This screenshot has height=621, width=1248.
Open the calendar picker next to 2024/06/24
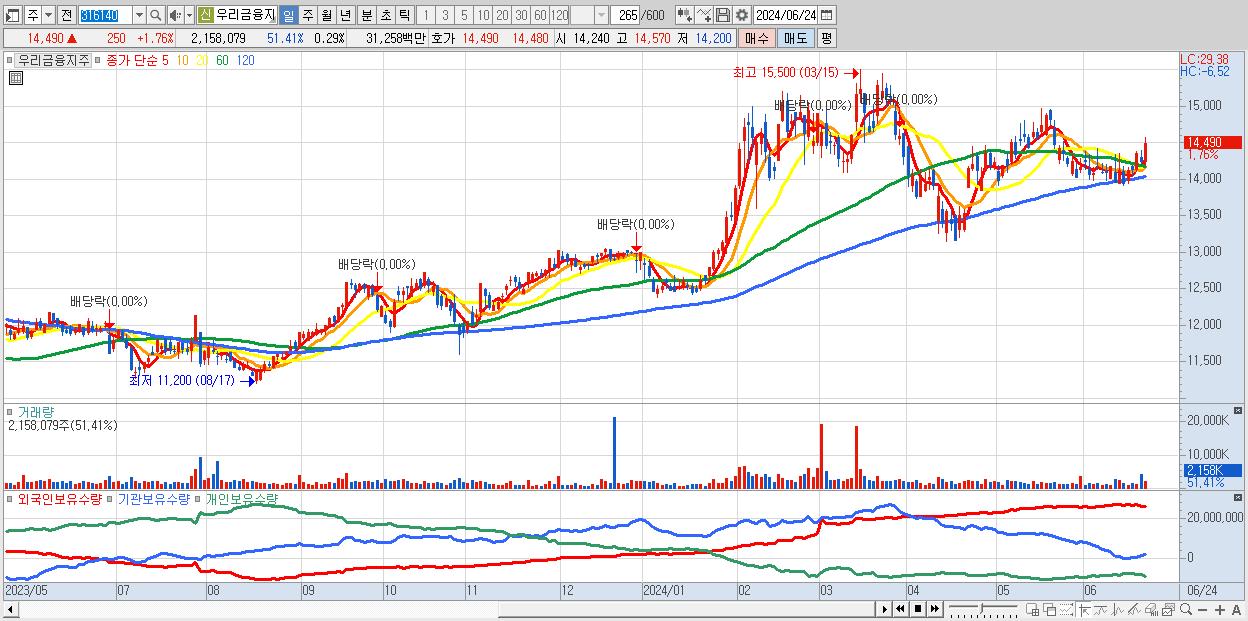click(826, 15)
